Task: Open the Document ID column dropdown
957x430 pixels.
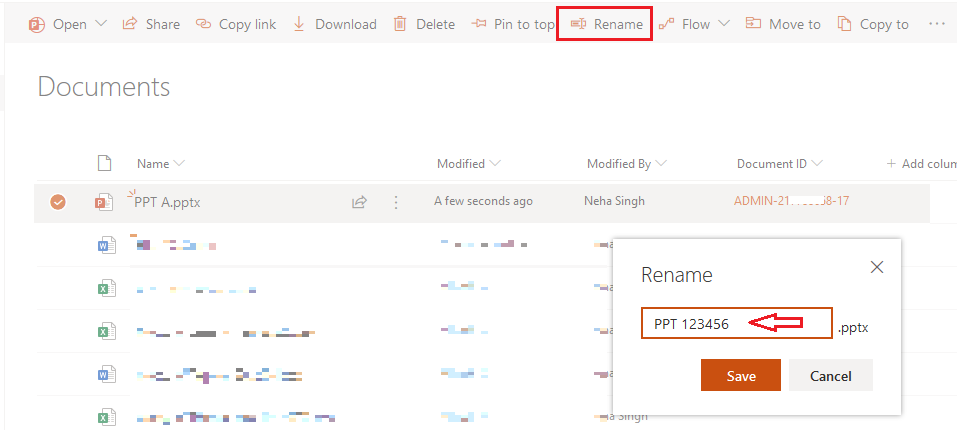Action: pyautogui.click(x=780, y=163)
